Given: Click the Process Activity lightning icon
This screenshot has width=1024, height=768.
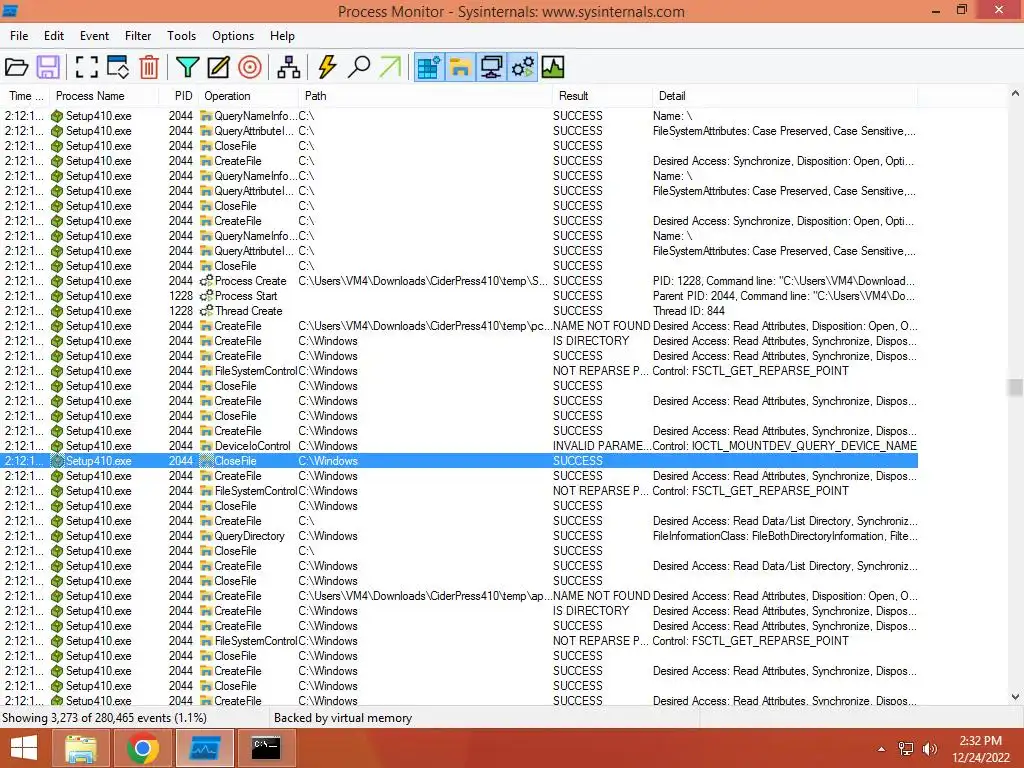Looking at the screenshot, I should click(x=327, y=67).
